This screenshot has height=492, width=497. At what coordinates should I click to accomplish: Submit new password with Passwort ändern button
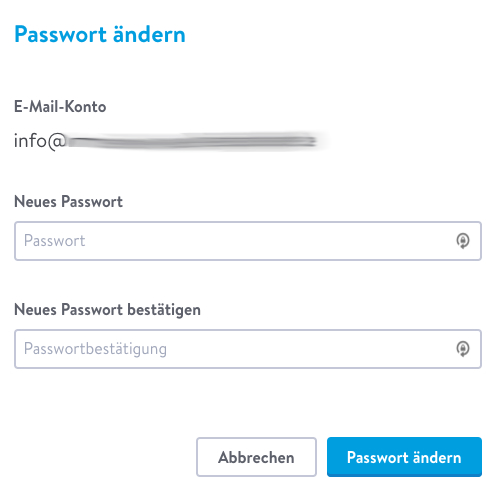pyautogui.click(x=404, y=457)
